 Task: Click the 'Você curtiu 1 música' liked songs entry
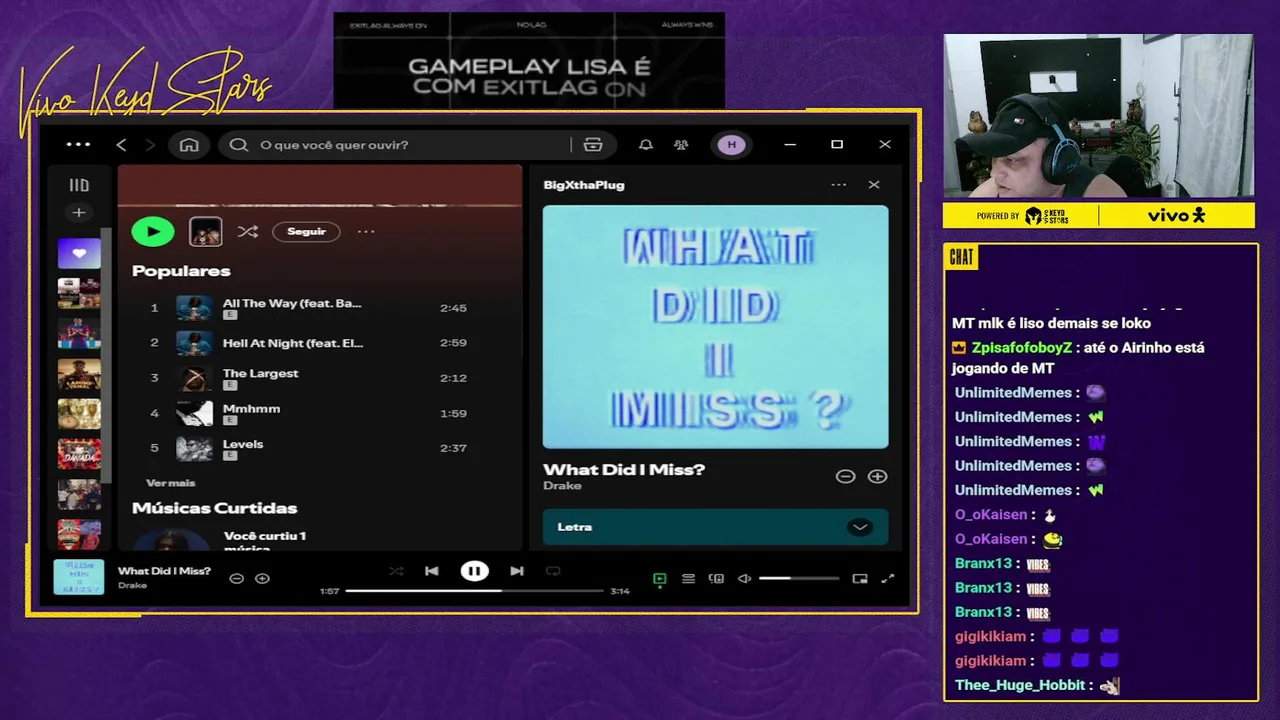click(x=264, y=541)
